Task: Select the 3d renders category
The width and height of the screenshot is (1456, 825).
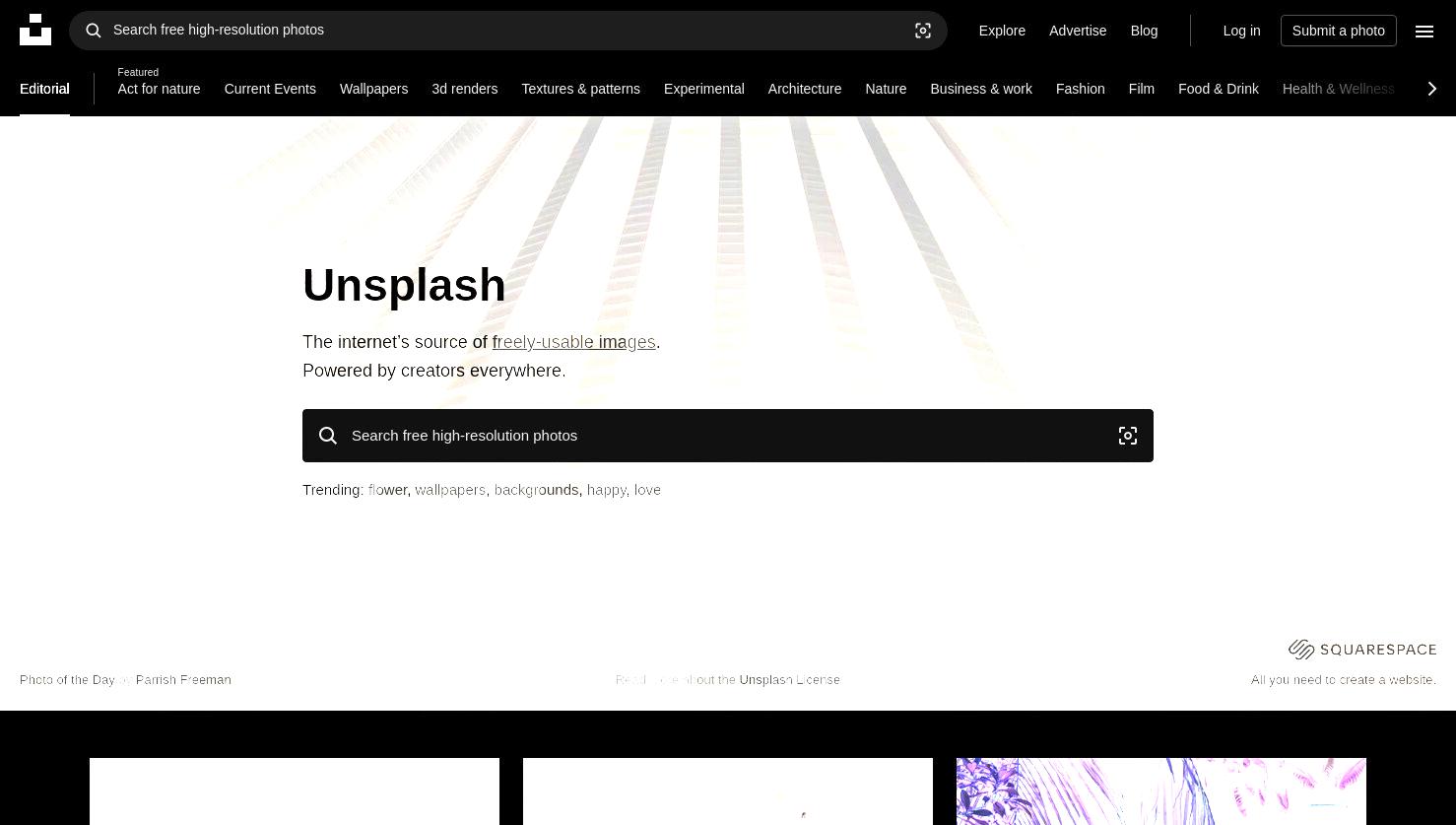Action: tap(464, 89)
